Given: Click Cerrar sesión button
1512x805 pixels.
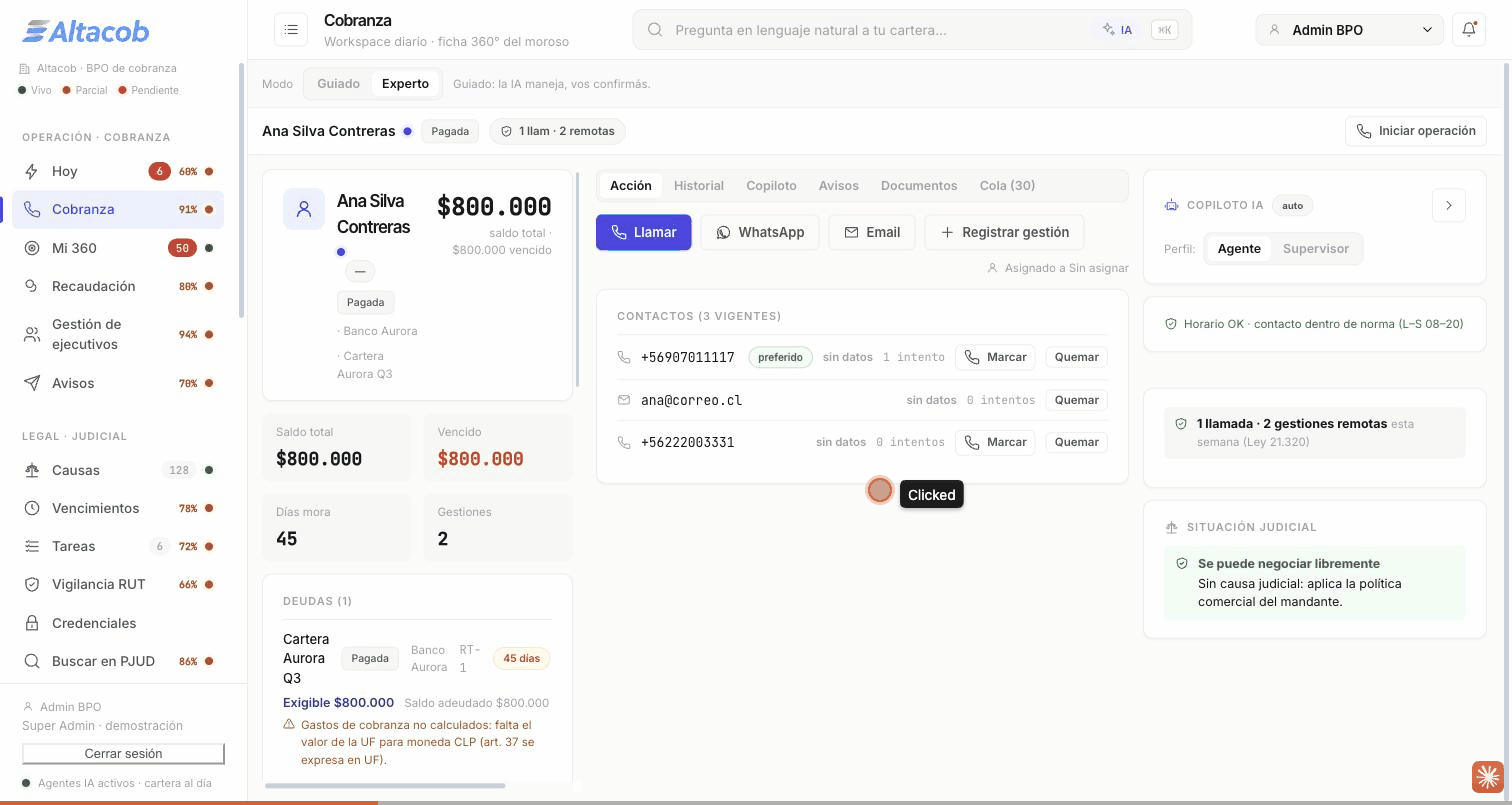Looking at the screenshot, I should tap(123, 754).
